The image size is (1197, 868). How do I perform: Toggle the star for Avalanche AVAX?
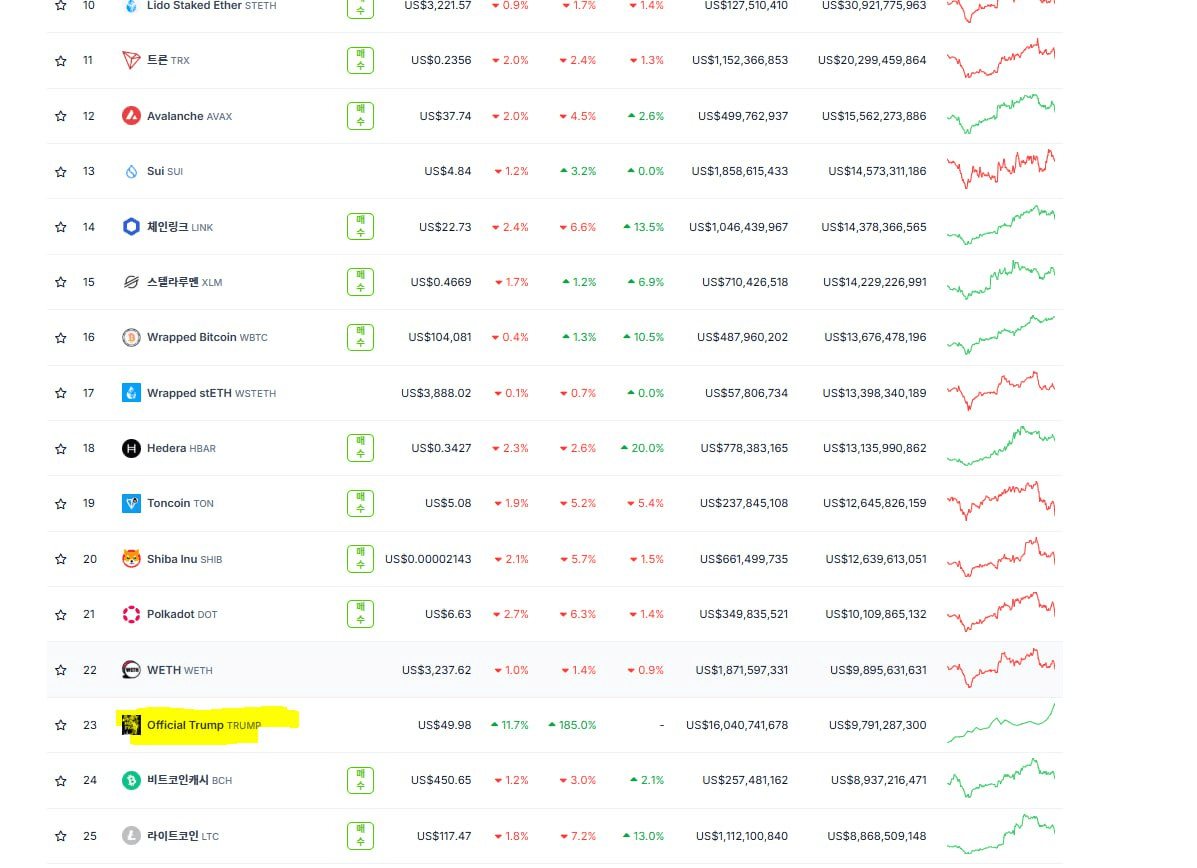(x=61, y=116)
